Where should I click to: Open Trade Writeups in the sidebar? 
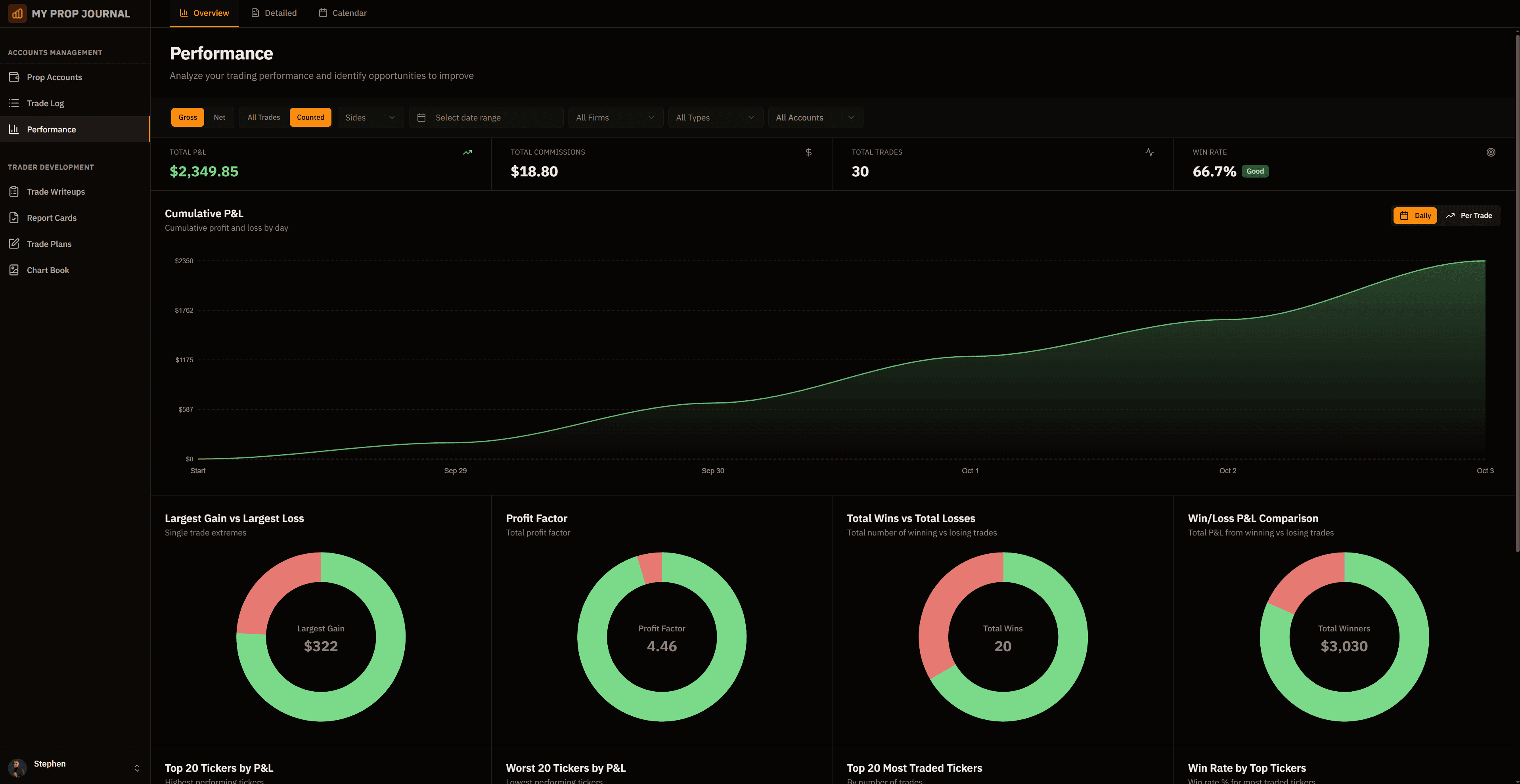pyautogui.click(x=56, y=192)
